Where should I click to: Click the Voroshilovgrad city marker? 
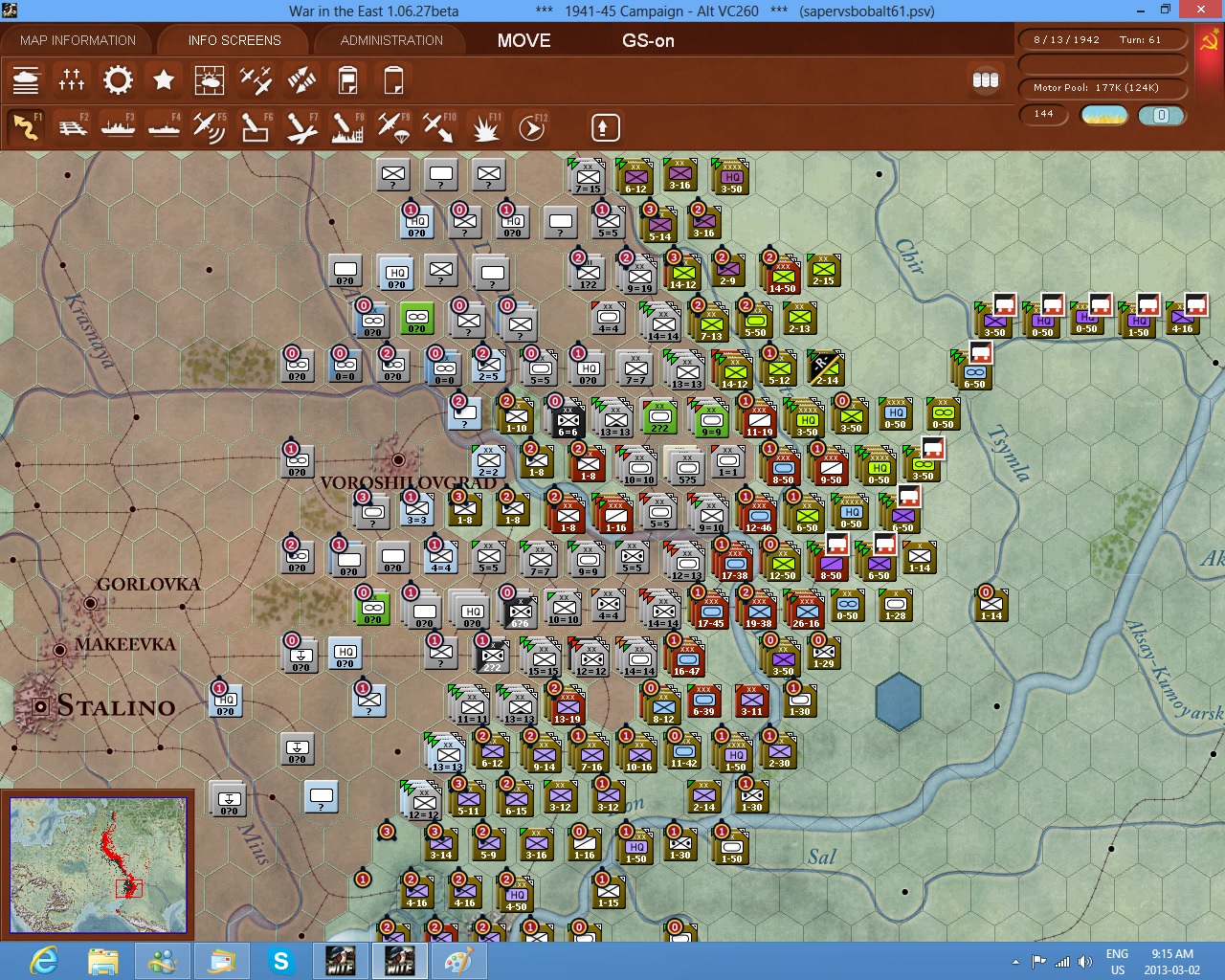(x=398, y=460)
